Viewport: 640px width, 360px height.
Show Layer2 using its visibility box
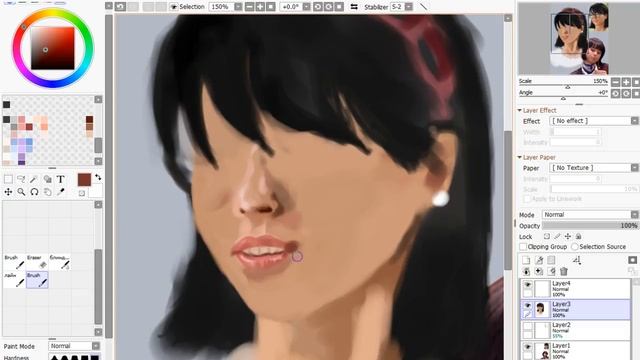click(527, 326)
